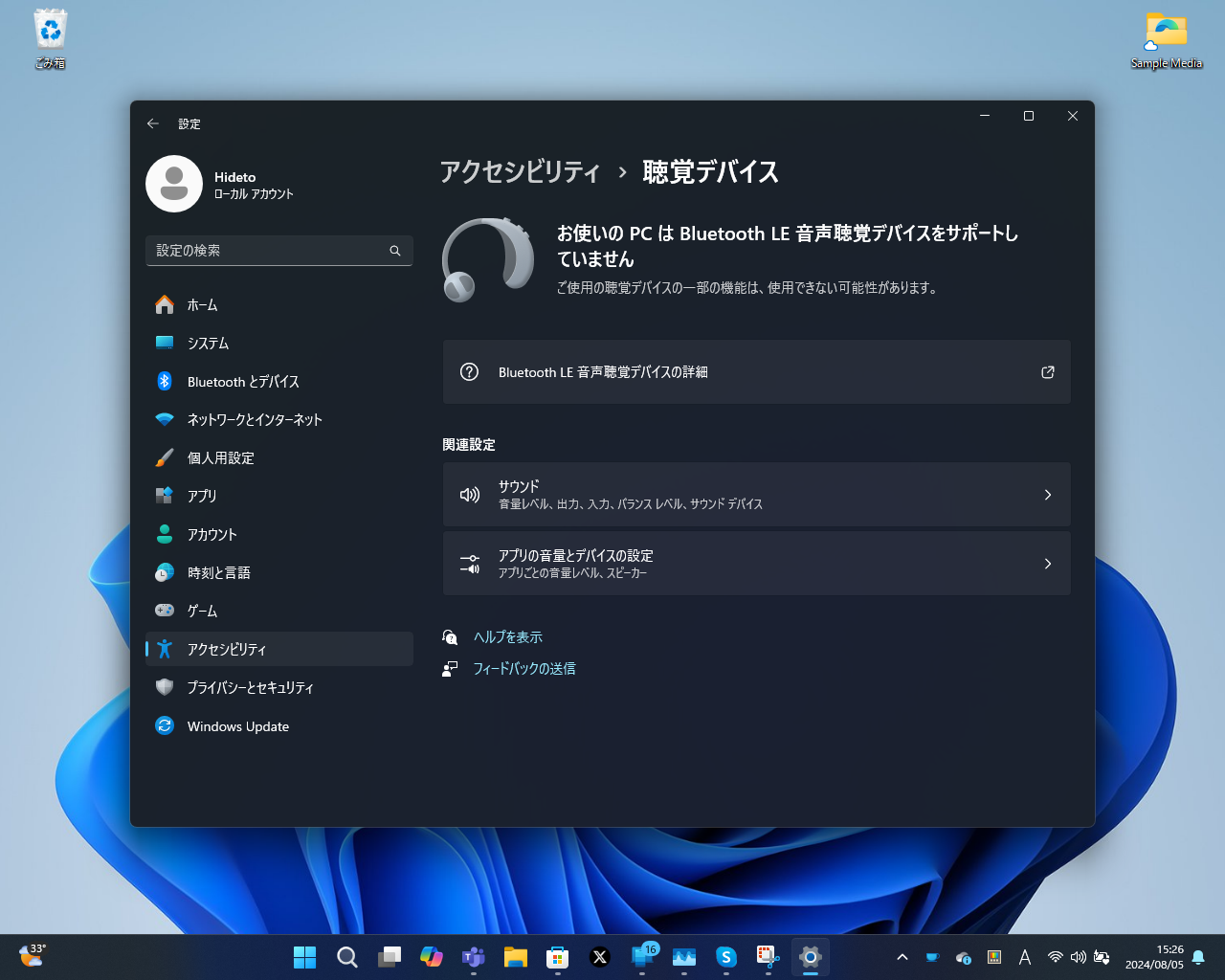Show hidden icons in the system tray
The height and width of the screenshot is (980, 1225).
[902, 957]
